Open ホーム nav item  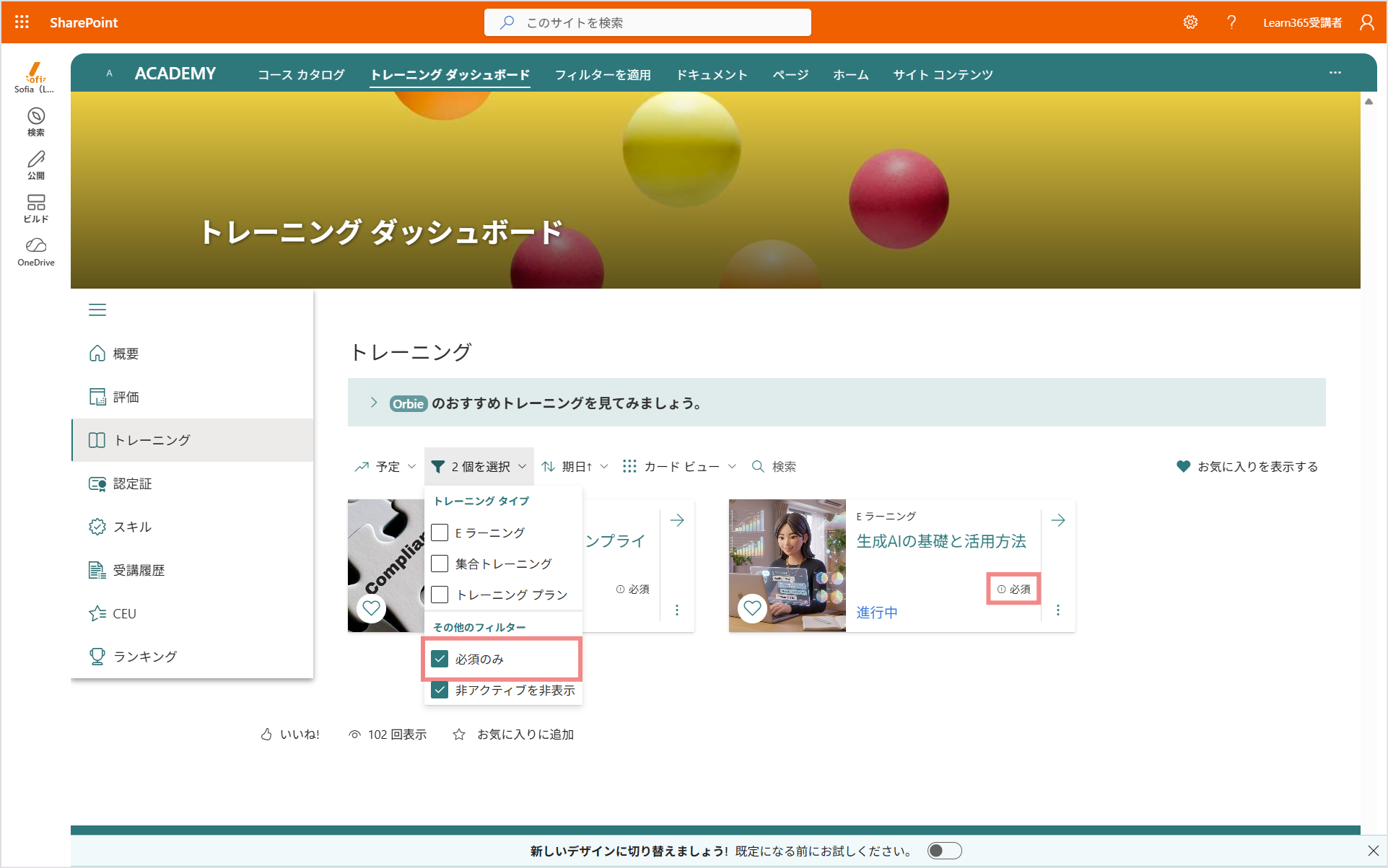click(x=851, y=74)
